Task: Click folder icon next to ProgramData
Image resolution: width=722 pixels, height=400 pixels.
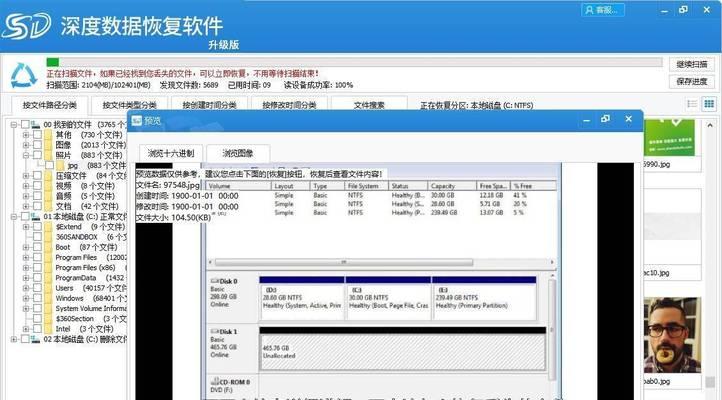Action: (48, 278)
